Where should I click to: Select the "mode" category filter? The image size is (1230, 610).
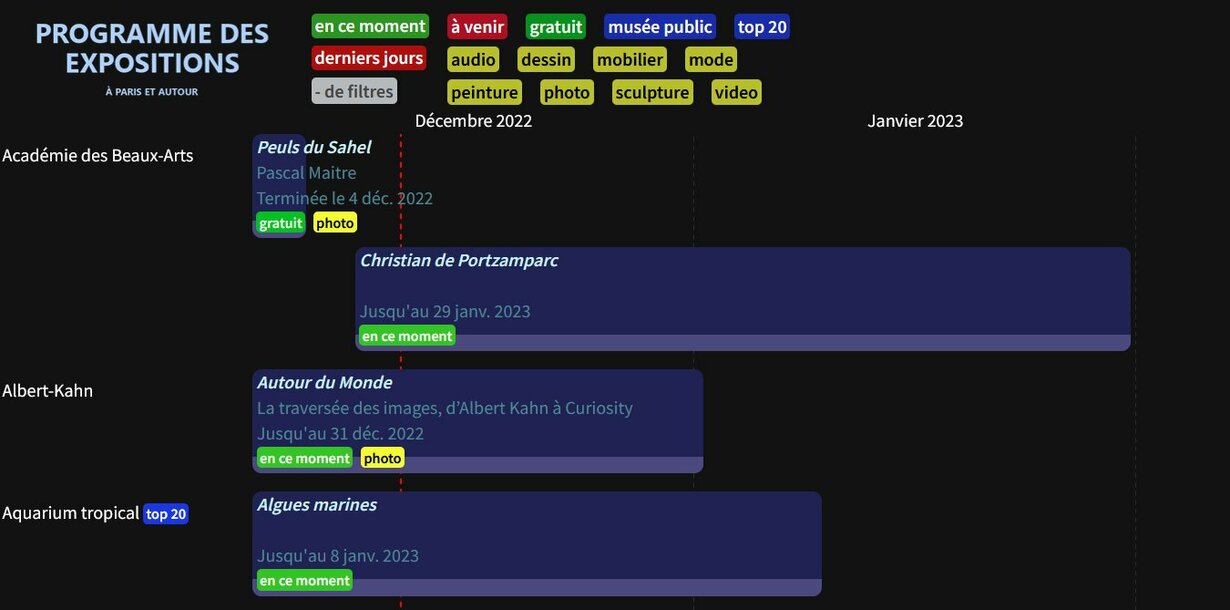711,60
